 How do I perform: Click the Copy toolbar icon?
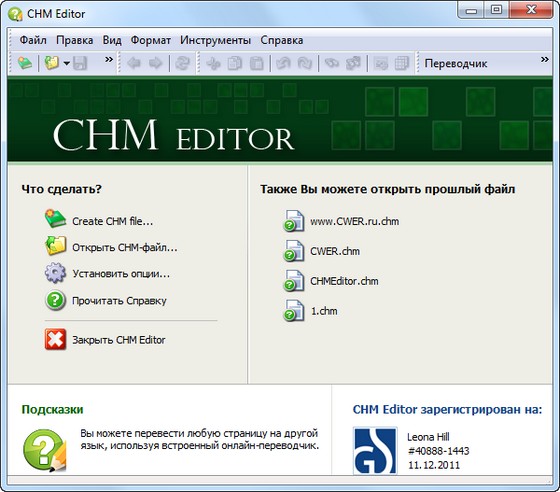pos(235,64)
